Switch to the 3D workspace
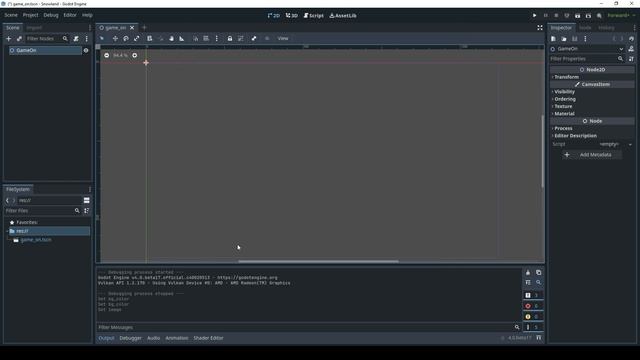This screenshot has height=360, width=640. (x=291, y=16)
